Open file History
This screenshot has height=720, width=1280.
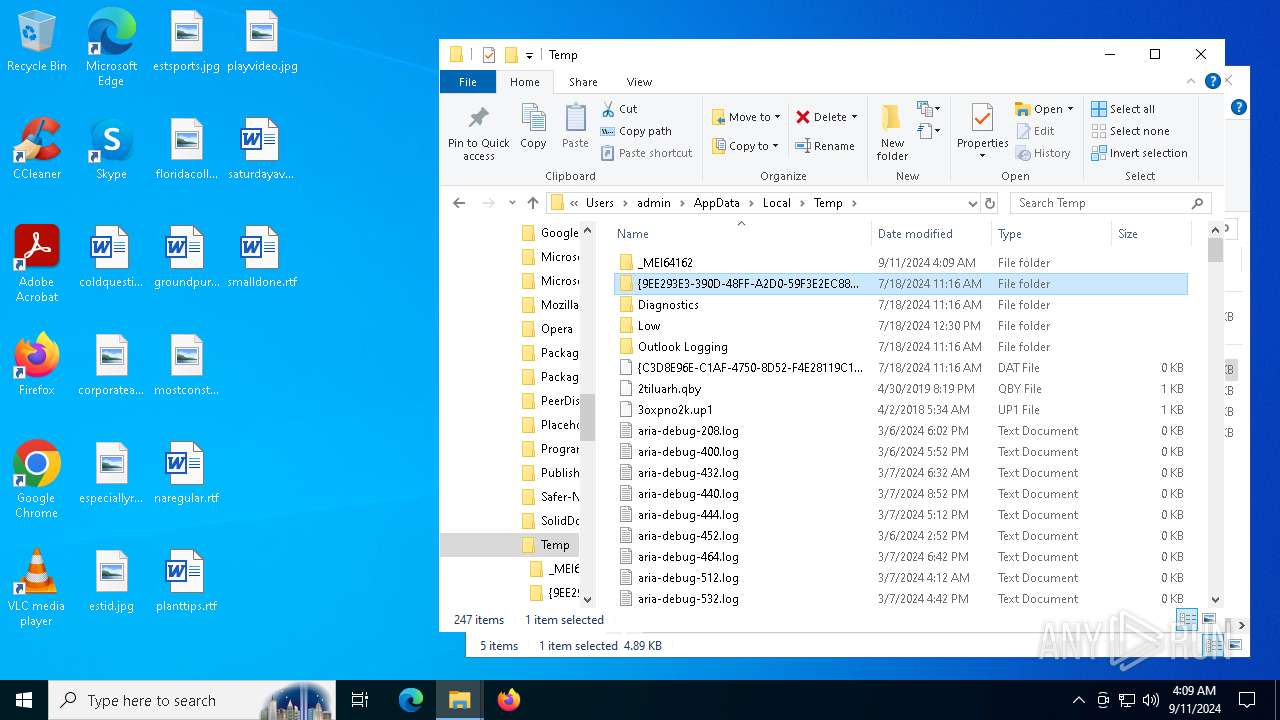[1043, 153]
